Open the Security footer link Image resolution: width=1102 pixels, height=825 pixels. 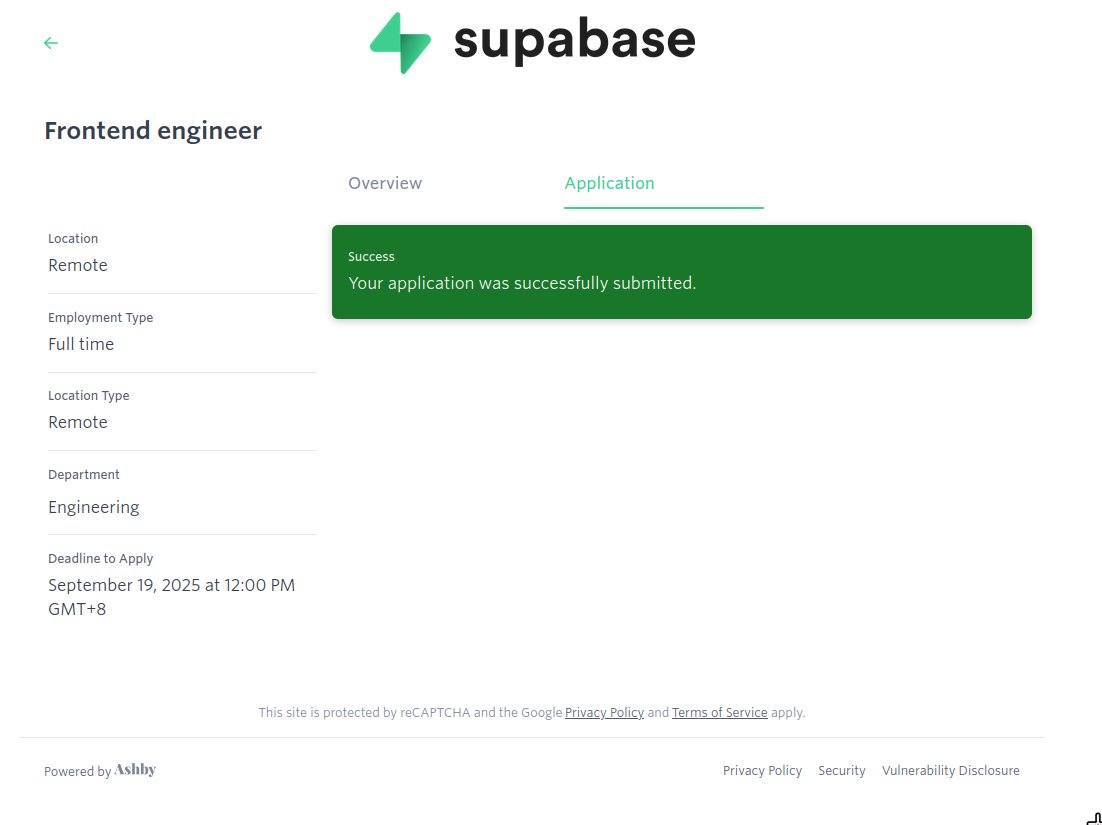click(x=841, y=770)
